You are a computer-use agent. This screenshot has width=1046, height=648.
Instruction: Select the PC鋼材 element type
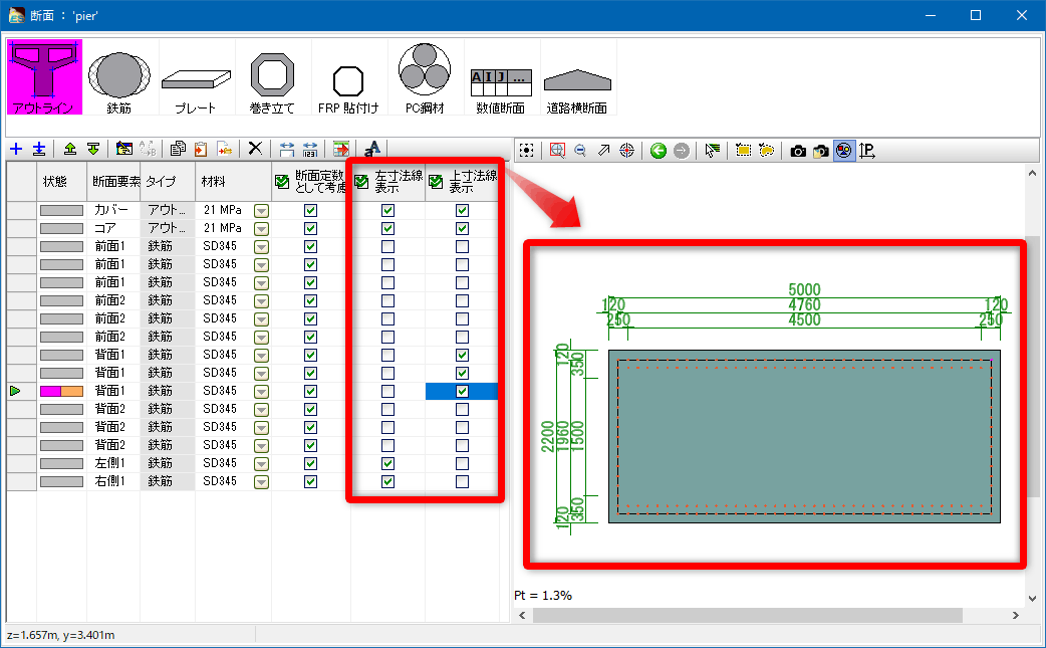pos(424,78)
